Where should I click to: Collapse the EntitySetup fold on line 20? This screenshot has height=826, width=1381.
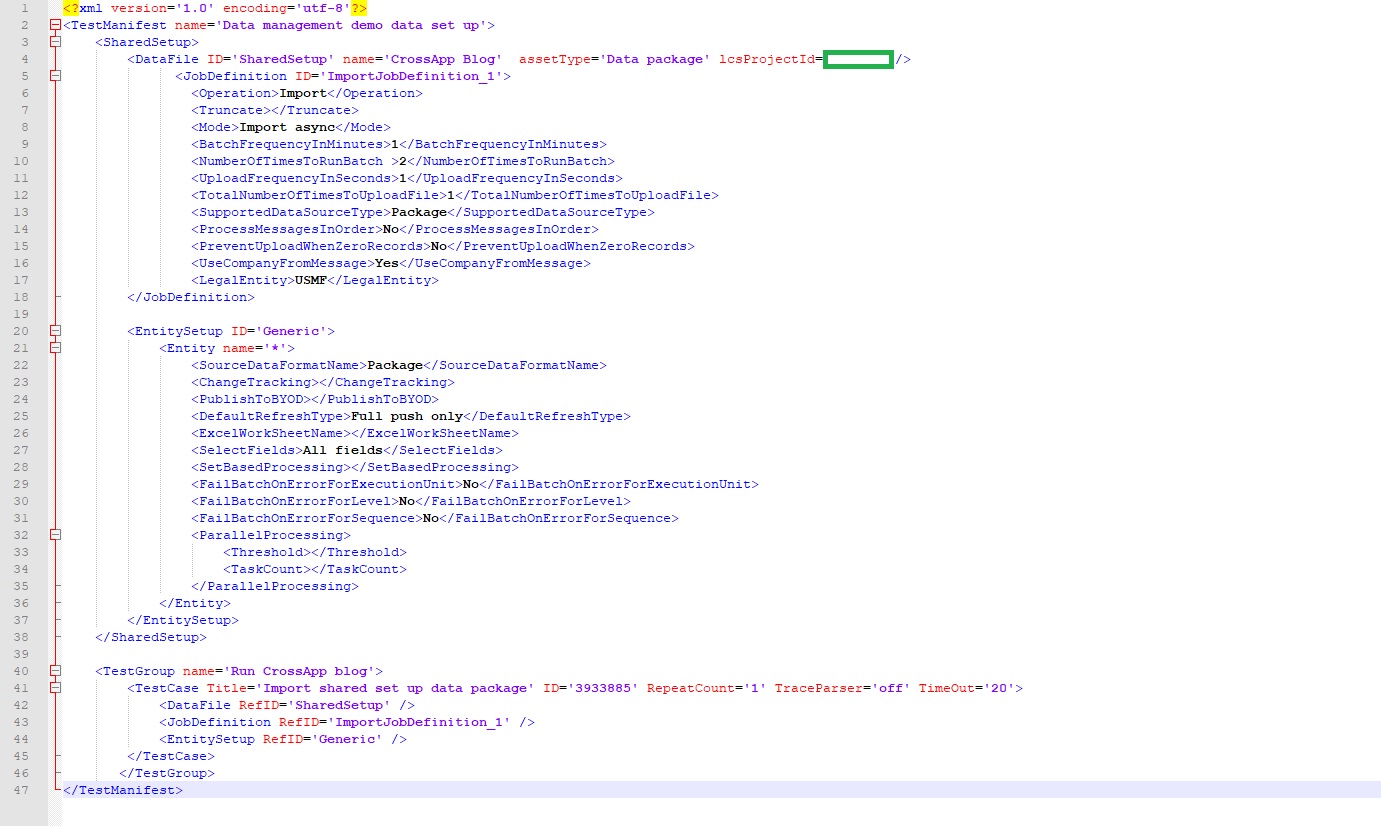click(55, 331)
